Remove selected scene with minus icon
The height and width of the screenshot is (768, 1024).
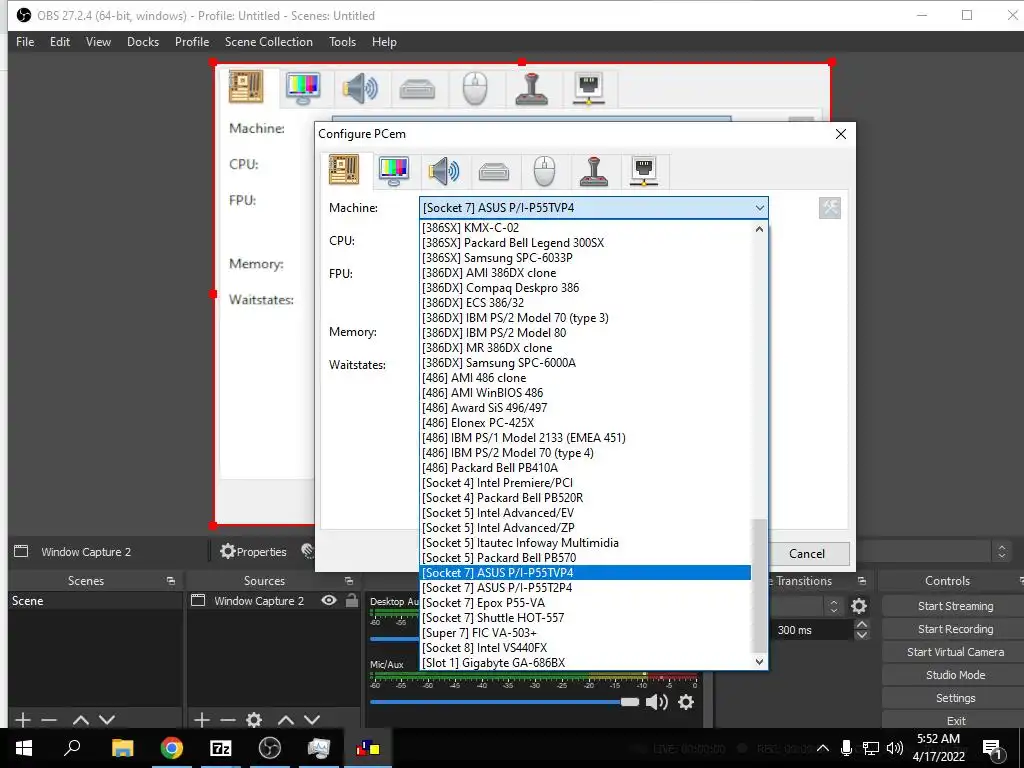[49, 720]
